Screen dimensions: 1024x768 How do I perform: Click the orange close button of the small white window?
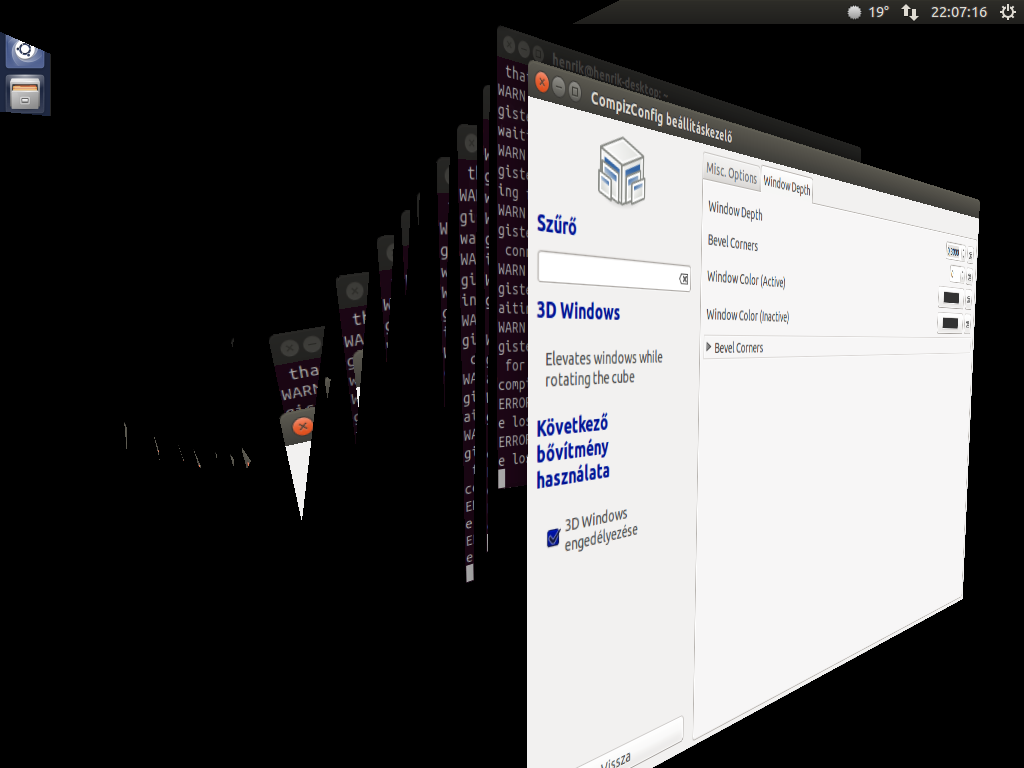pyautogui.click(x=302, y=426)
